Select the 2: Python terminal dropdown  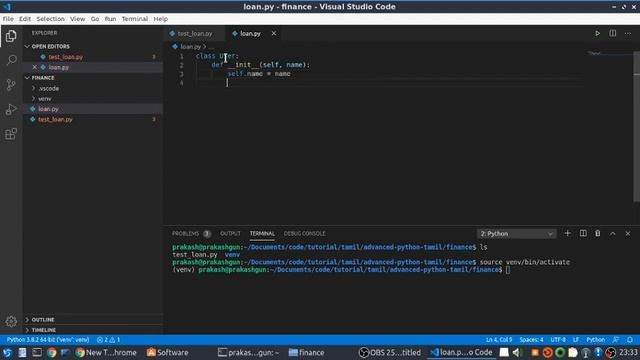[x=516, y=233]
